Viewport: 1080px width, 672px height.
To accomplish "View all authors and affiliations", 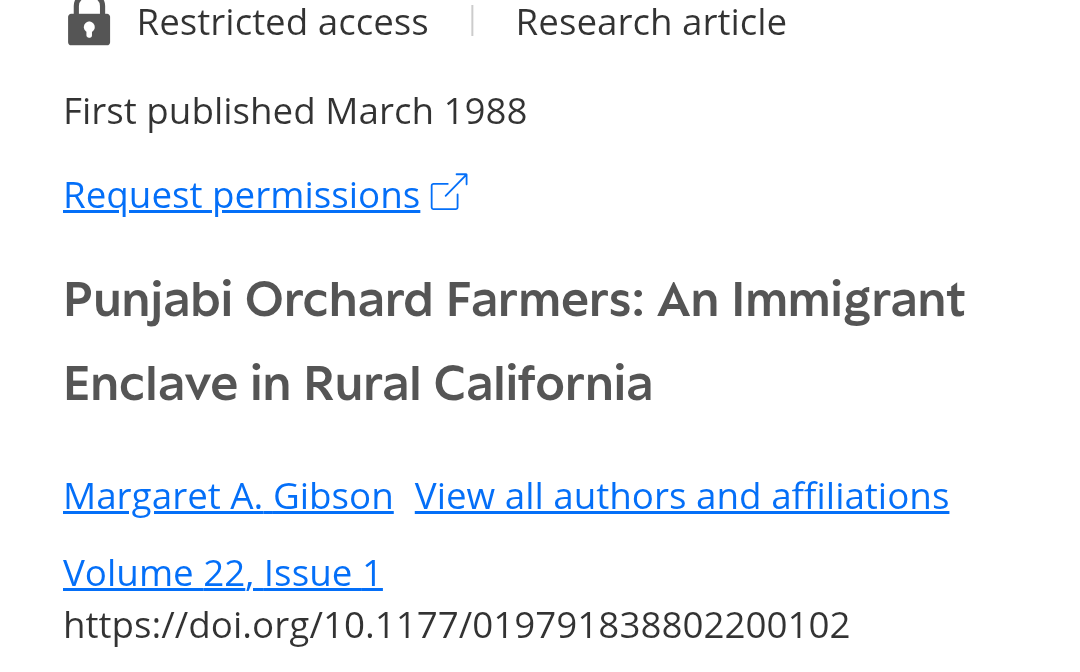I will click(682, 496).
